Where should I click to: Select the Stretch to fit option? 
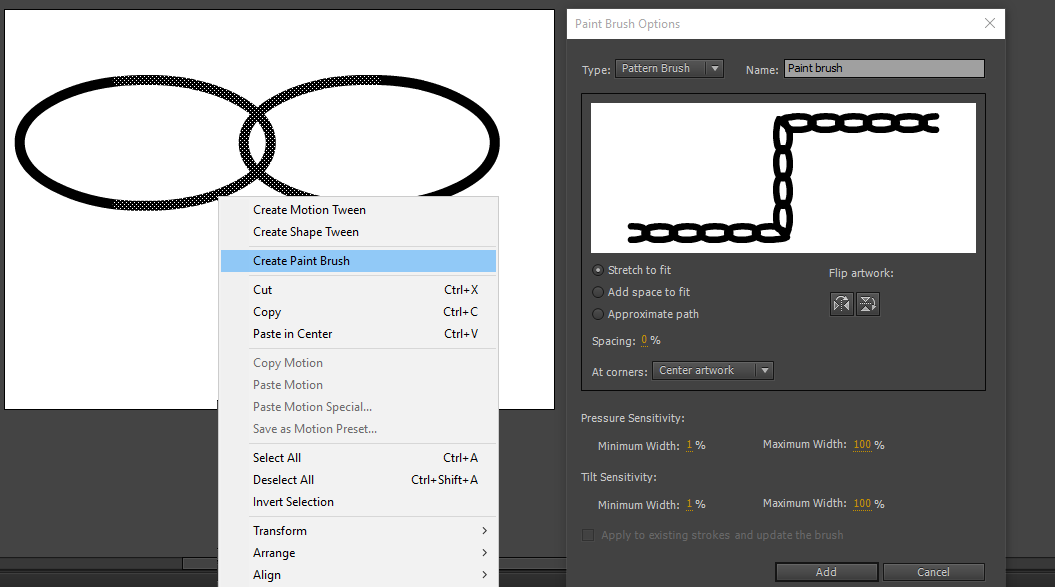click(597, 269)
